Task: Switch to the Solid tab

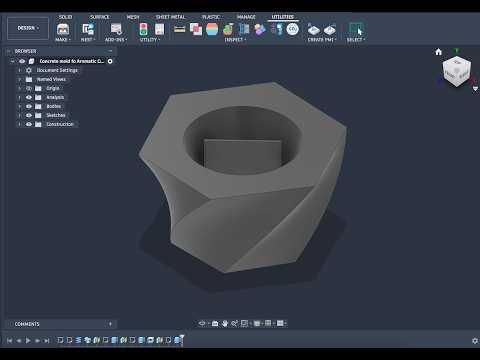Action: click(x=65, y=17)
